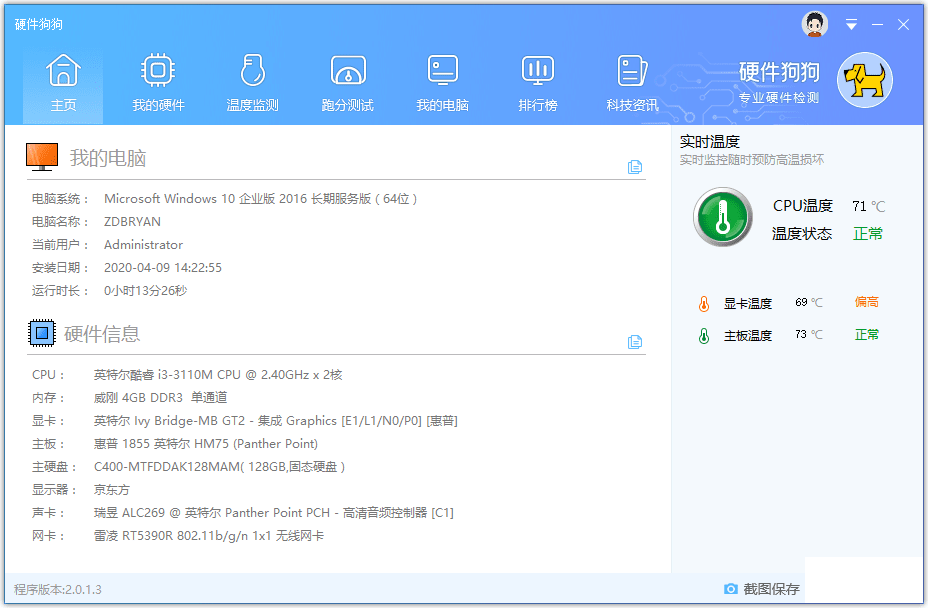The height and width of the screenshot is (608, 928).
Task: Click the user avatar icon in title bar
Action: (815, 24)
